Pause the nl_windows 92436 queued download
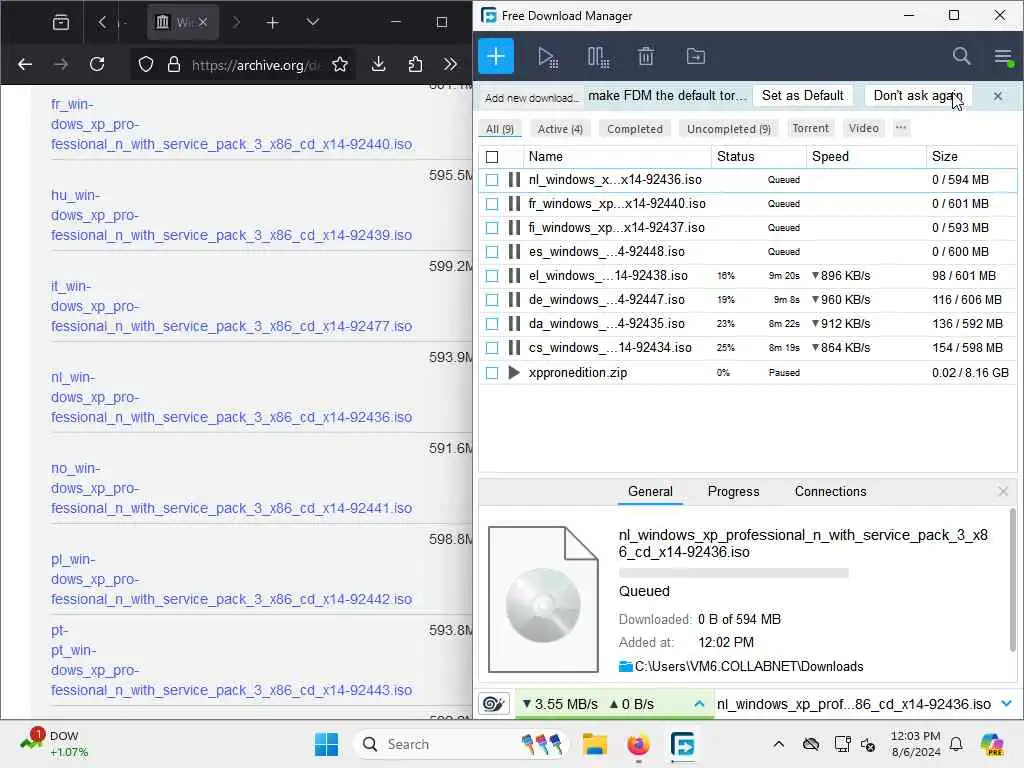1024x768 pixels. click(x=514, y=180)
